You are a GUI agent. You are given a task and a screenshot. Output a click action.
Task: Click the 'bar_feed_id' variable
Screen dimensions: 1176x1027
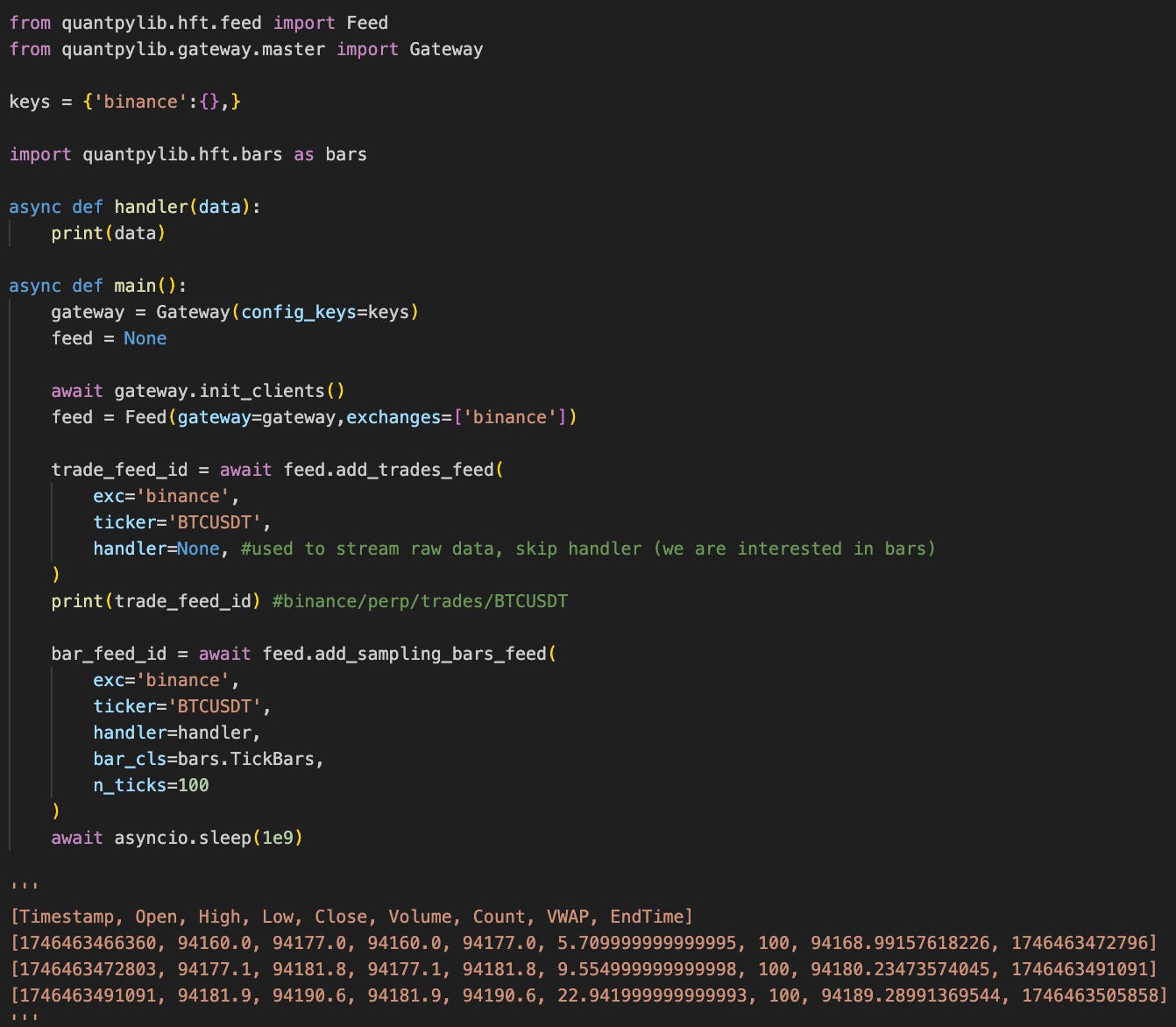point(109,654)
